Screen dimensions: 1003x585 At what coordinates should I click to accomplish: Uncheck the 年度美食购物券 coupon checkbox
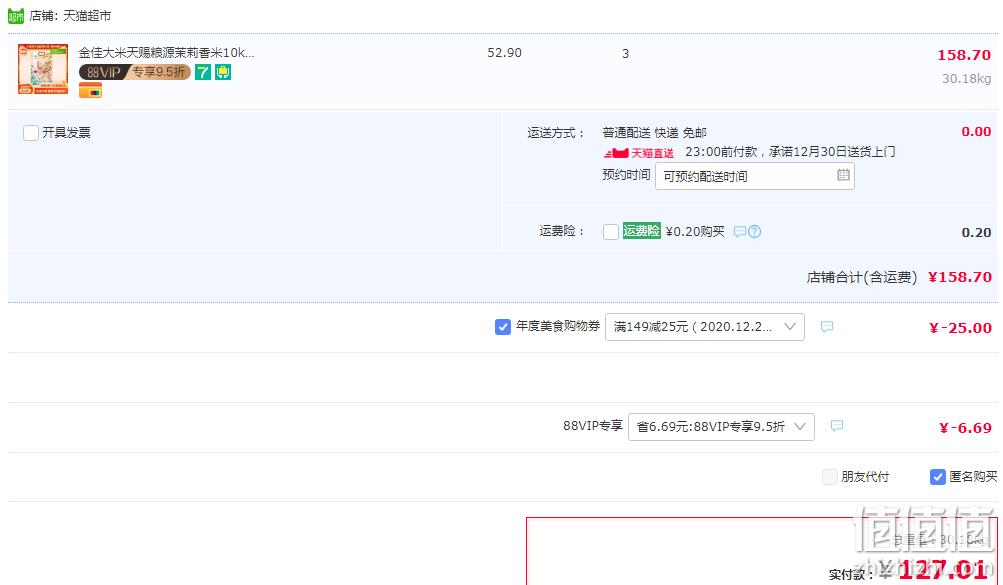coord(503,327)
